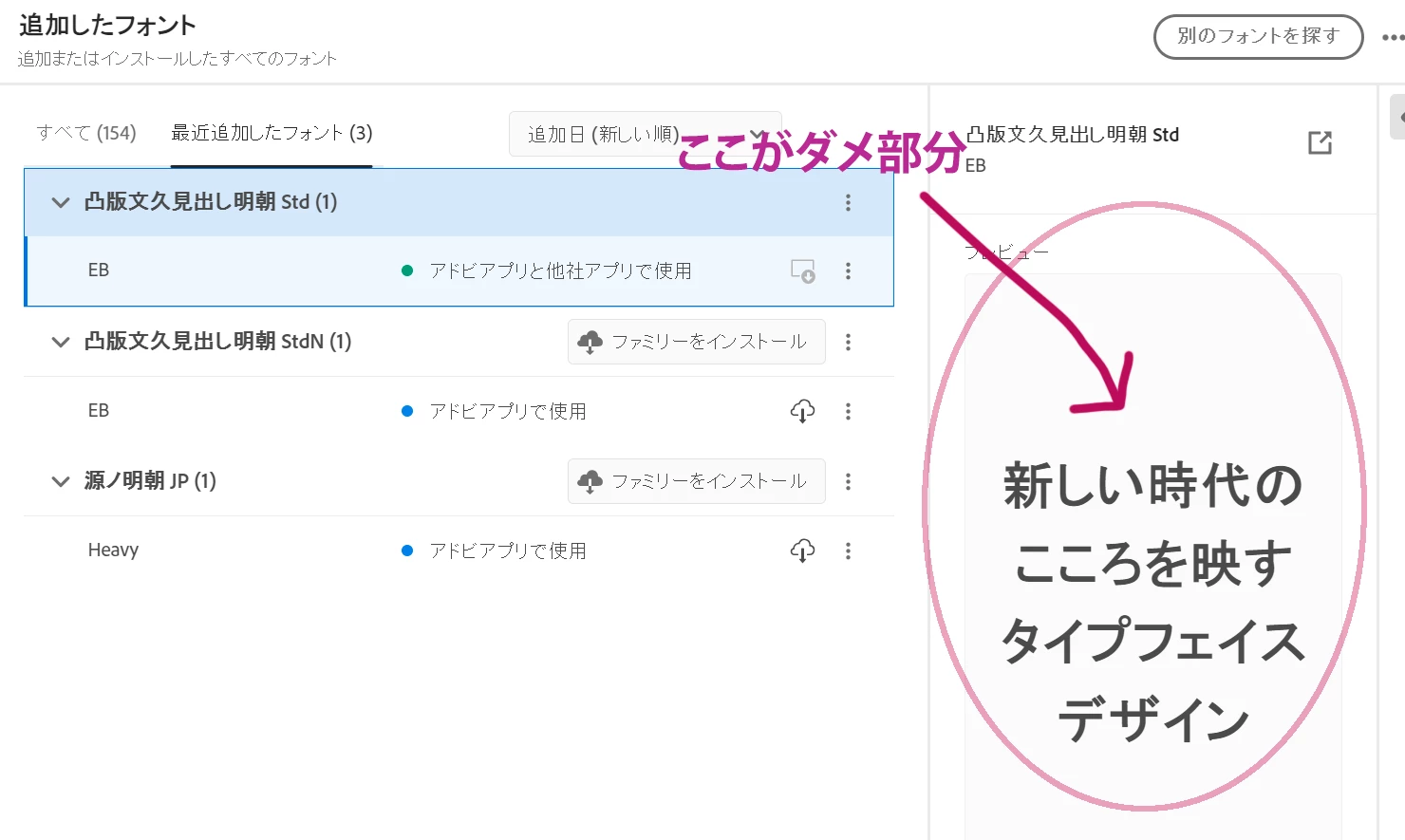1405x840 pixels.
Task: Select the 最近追加したフォント (3) tab
Action: click(x=272, y=133)
